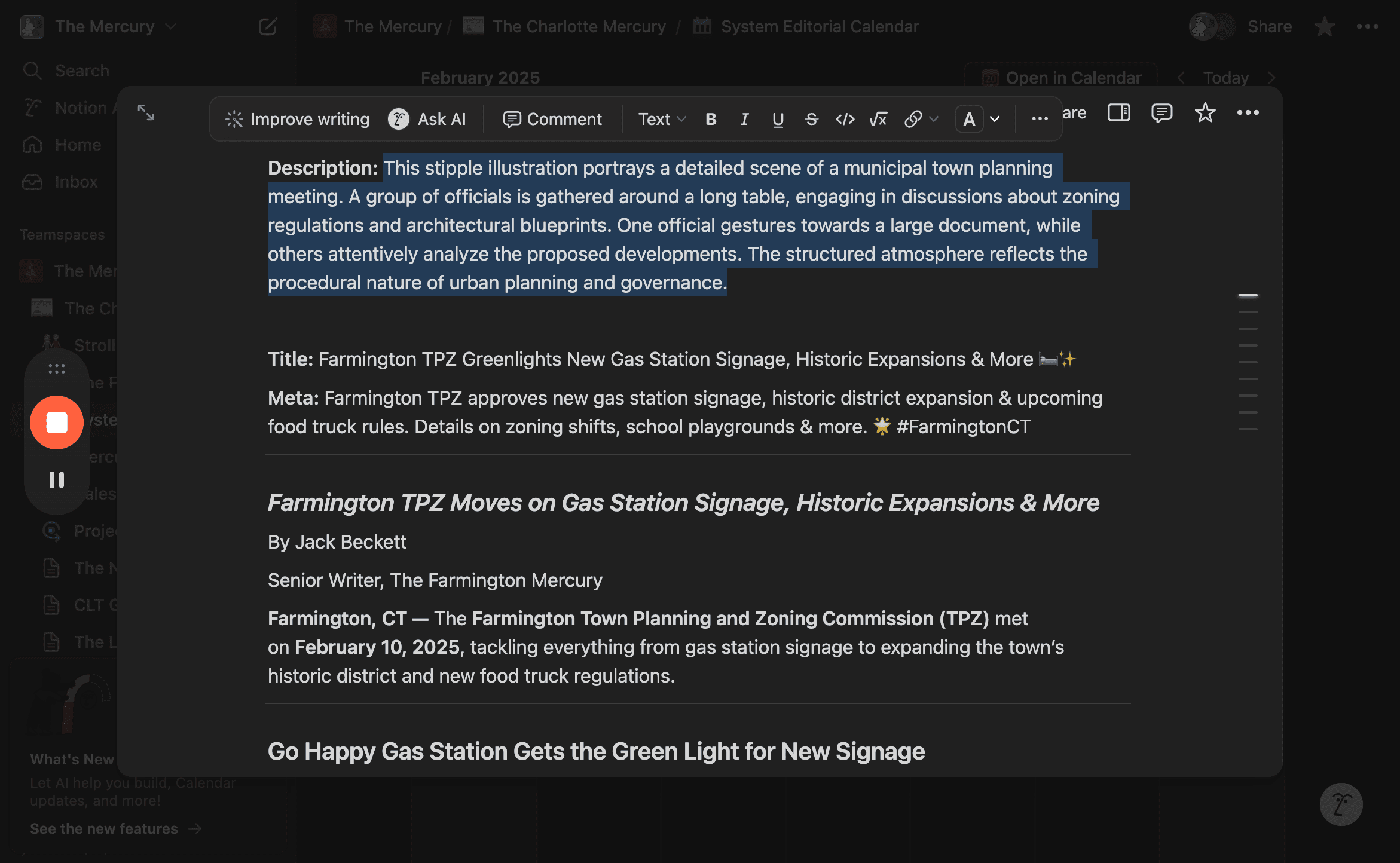The width and height of the screenshot is (1400, 863).
Task: Stop the screen recording
Action: click(x=57, y=423)
